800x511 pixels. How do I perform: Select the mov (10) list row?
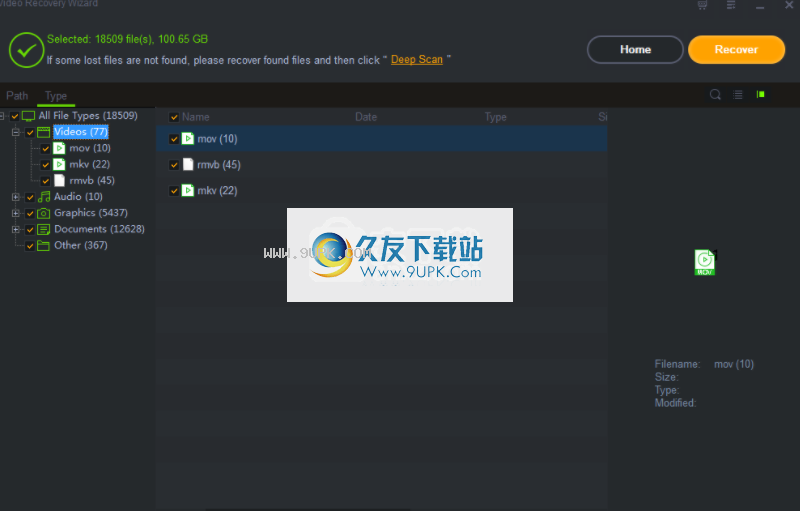[382, 139]
